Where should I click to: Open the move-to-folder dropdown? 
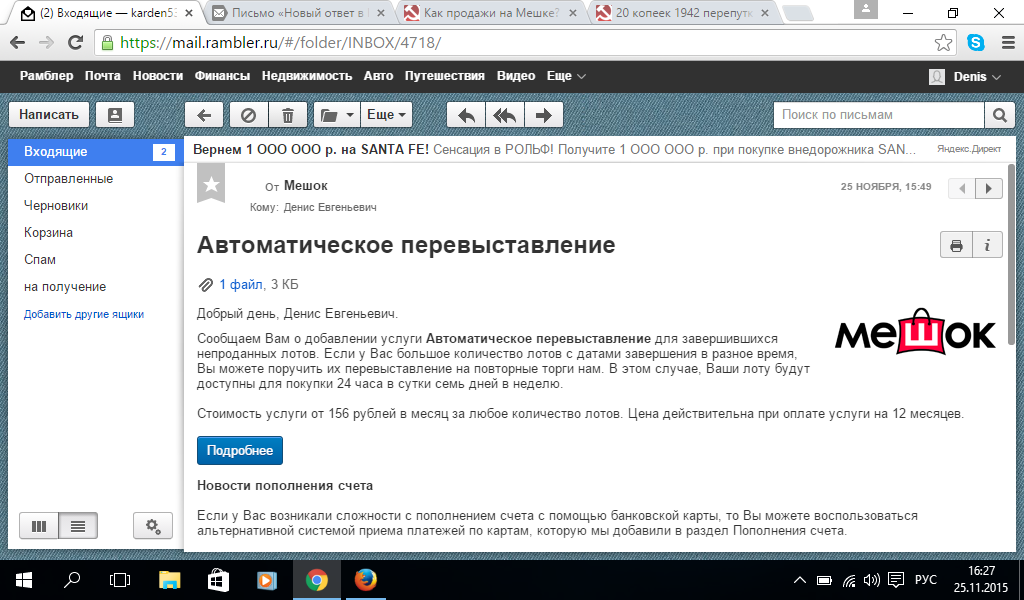pos(336,116)
